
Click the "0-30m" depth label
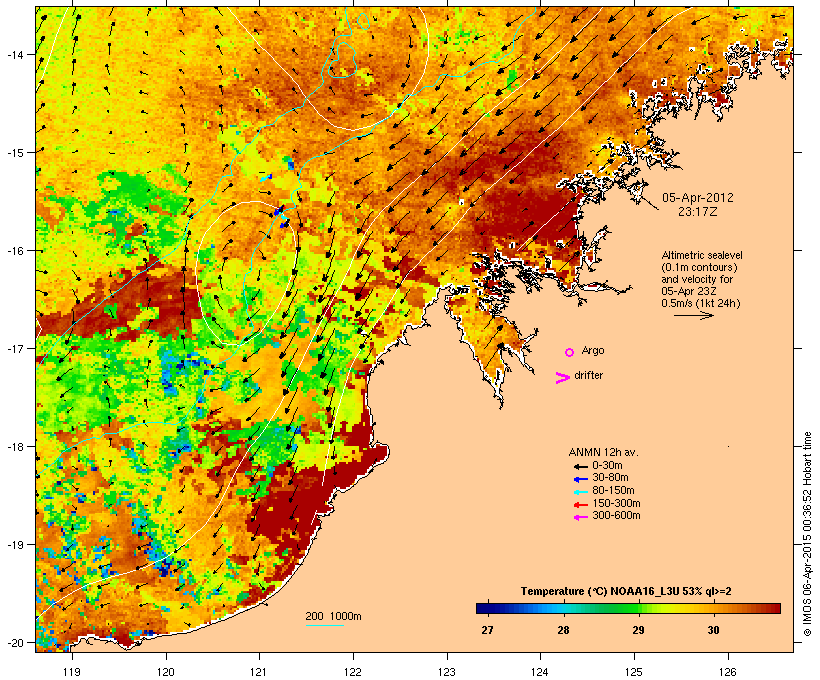(x=607, y=466)
